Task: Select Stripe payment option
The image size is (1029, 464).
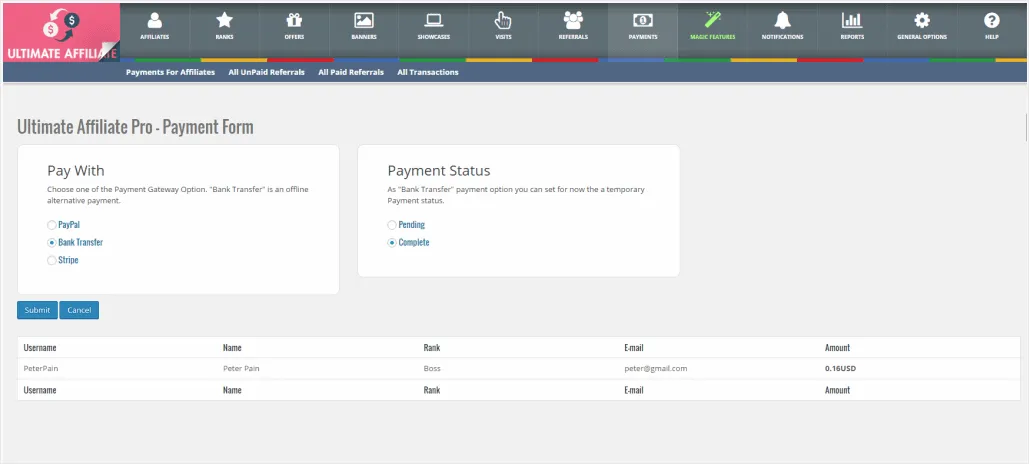Action: (x=52, y=260)
